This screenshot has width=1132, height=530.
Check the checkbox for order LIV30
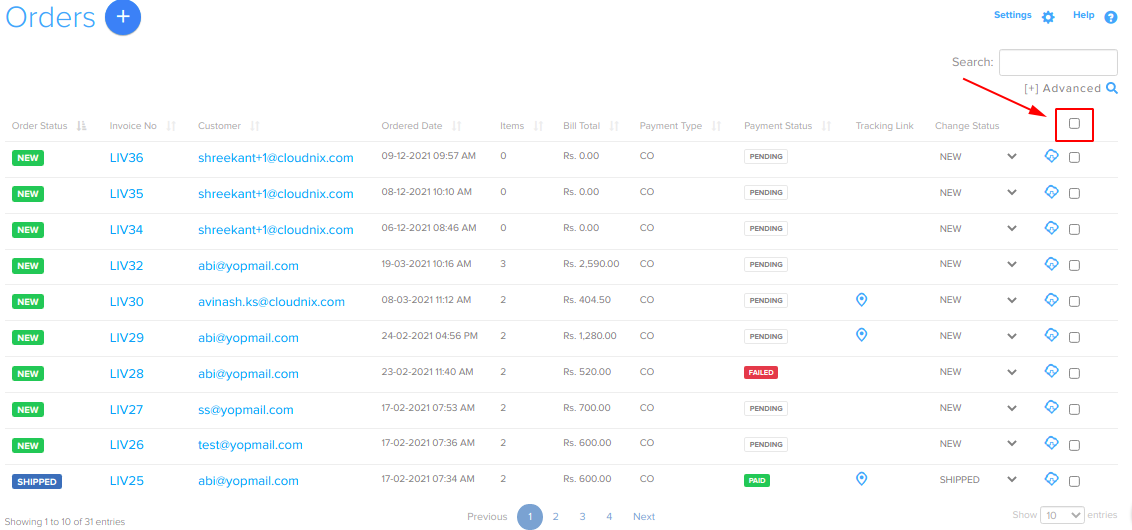[1074, 301]
